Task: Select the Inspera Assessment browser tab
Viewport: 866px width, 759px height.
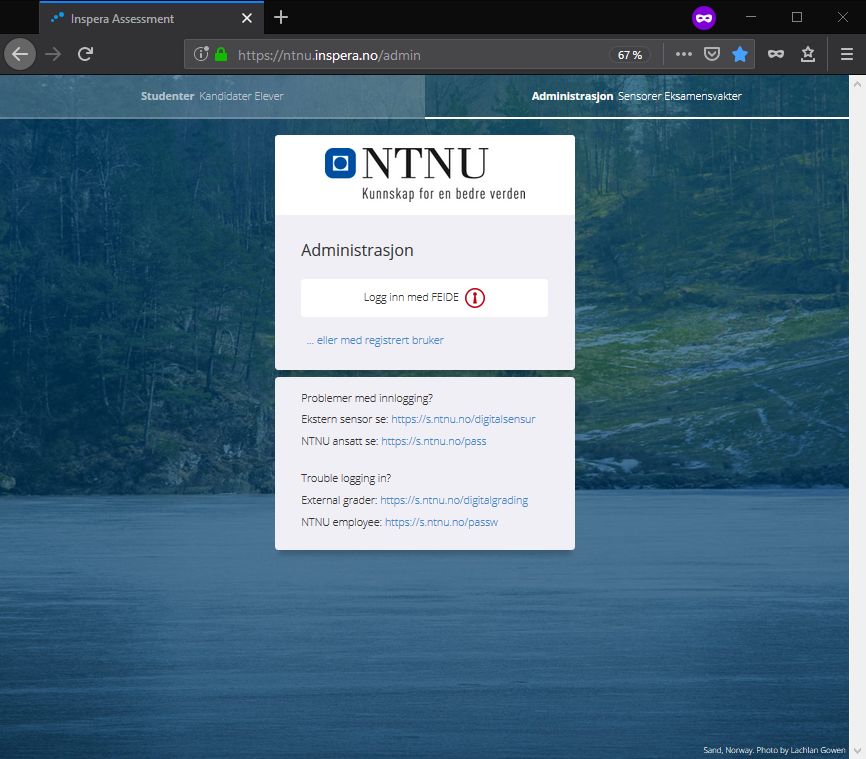Action: [151, 18]
